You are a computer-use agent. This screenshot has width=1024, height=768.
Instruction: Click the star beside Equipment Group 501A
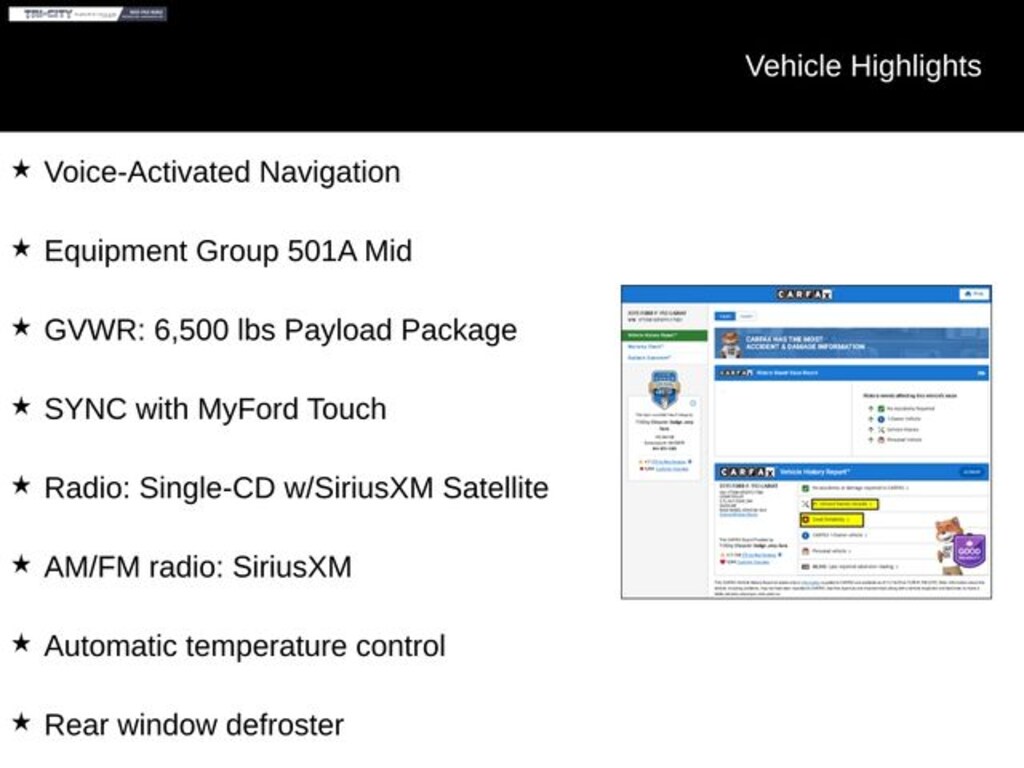pyautogui.click(x=21, y=249)
